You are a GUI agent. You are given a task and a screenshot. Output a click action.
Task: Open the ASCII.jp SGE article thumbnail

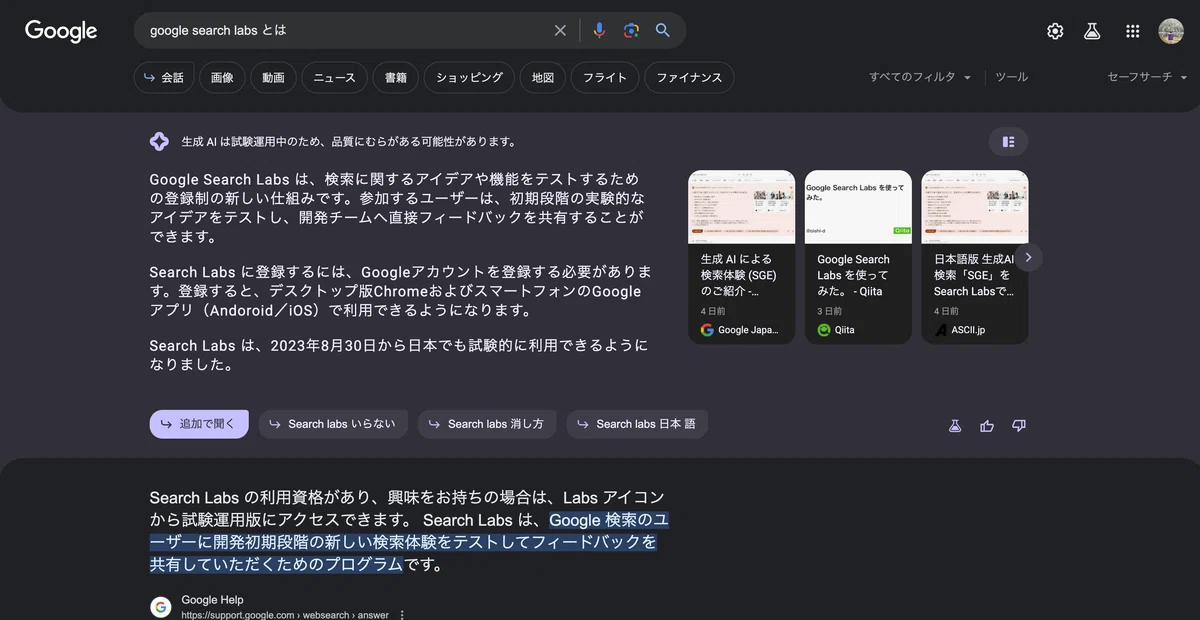[975, 207]
